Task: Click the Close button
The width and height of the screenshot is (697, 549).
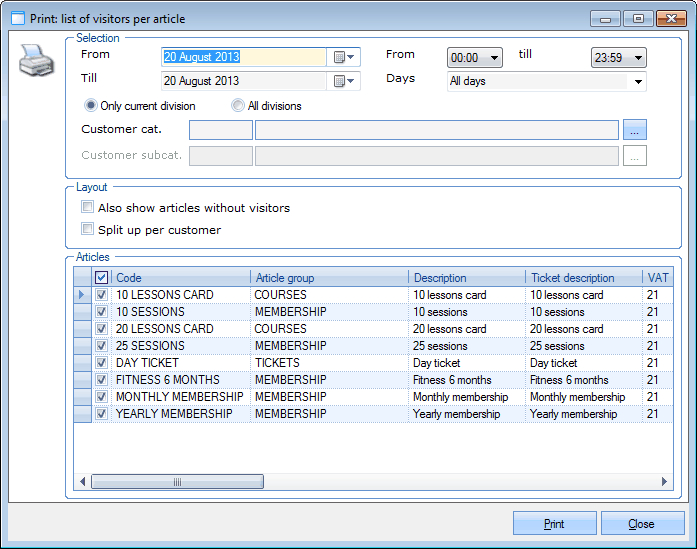Action: [x=641, y=524]
